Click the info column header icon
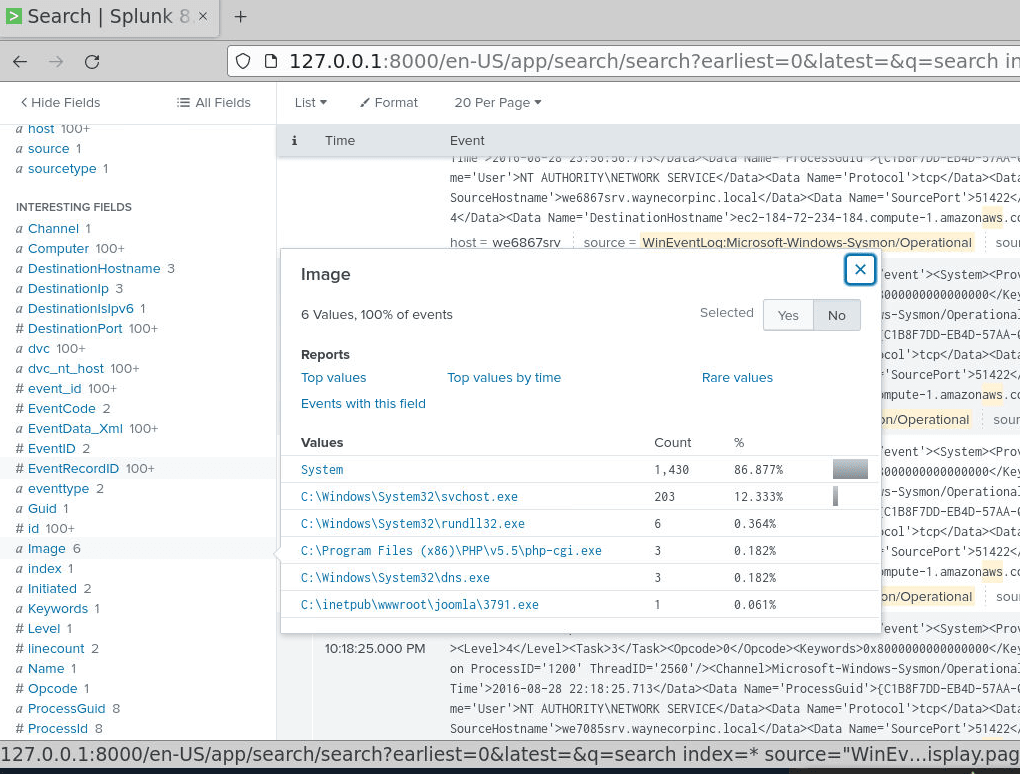 [294, 140]
